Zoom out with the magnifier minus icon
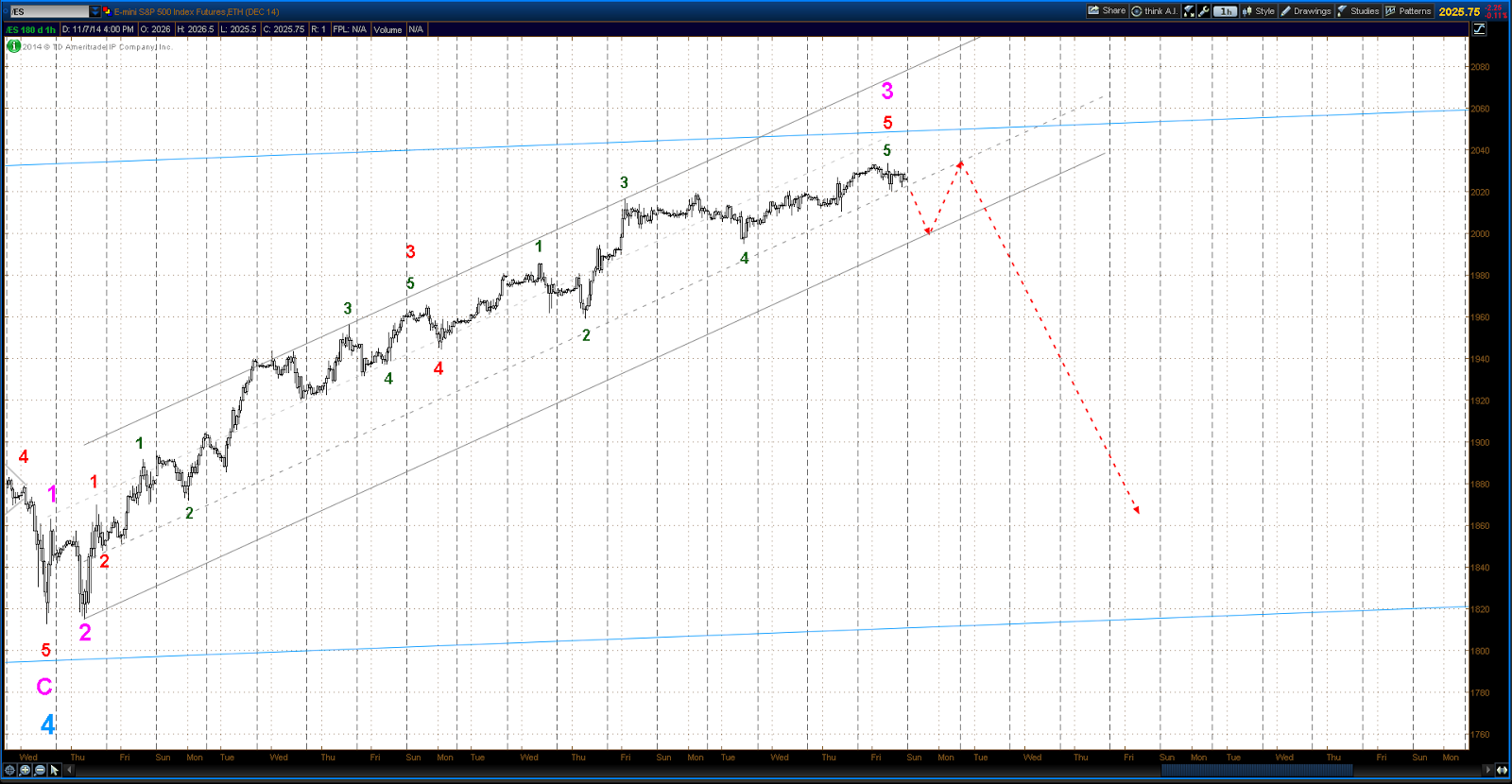Image resolution: width=1512 pixels, height=784 pixels. coord(40,770)
